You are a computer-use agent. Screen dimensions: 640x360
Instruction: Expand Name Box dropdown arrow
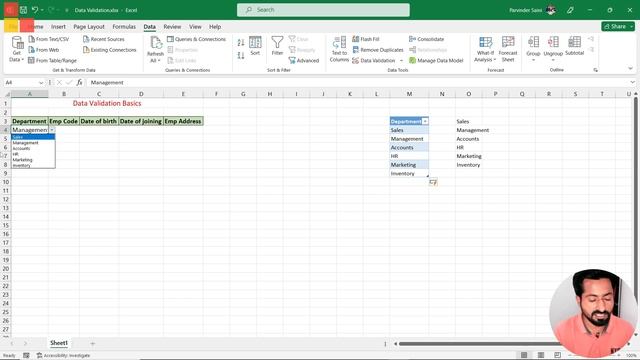click(x=41, y=83)
